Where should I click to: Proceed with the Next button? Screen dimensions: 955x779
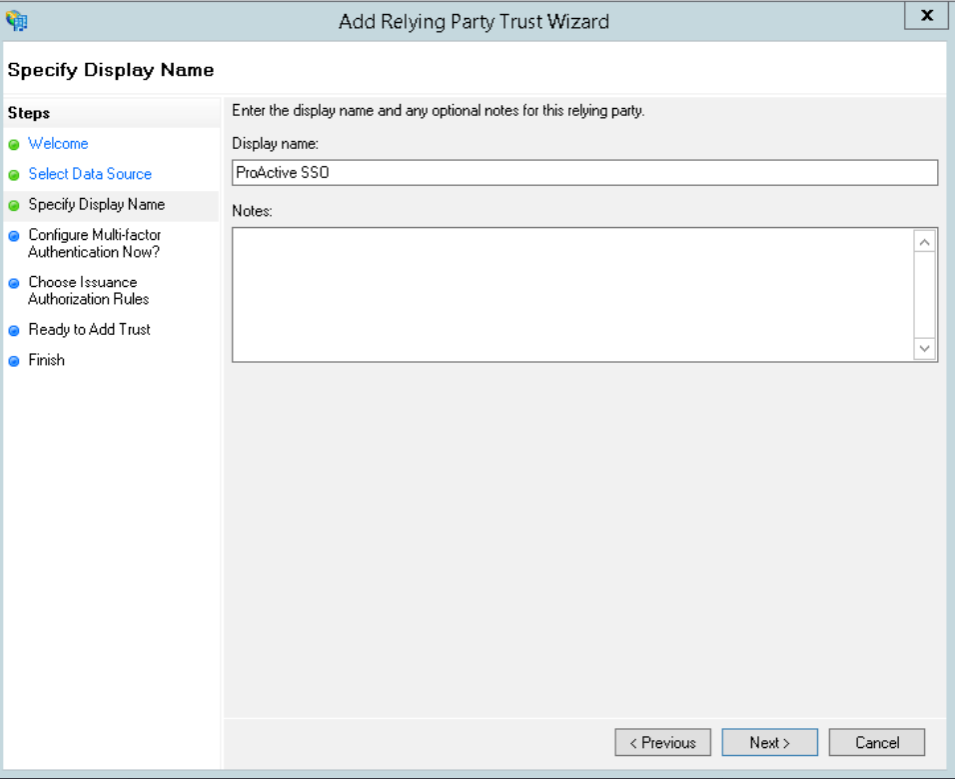(770, 742)
